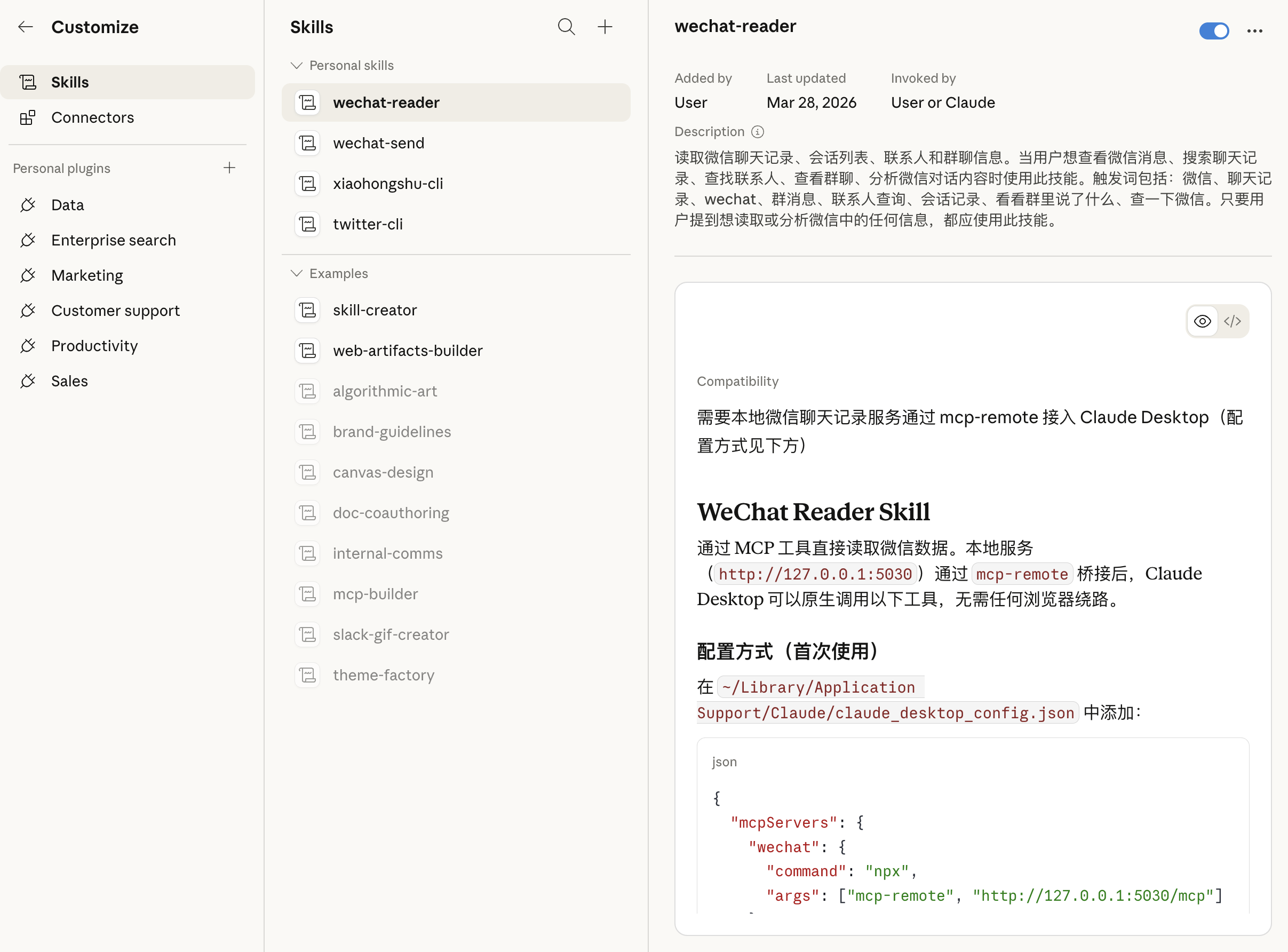Collapse the Examples section
This screenshot has width=1288, height=952.
[x=297, y=273]
